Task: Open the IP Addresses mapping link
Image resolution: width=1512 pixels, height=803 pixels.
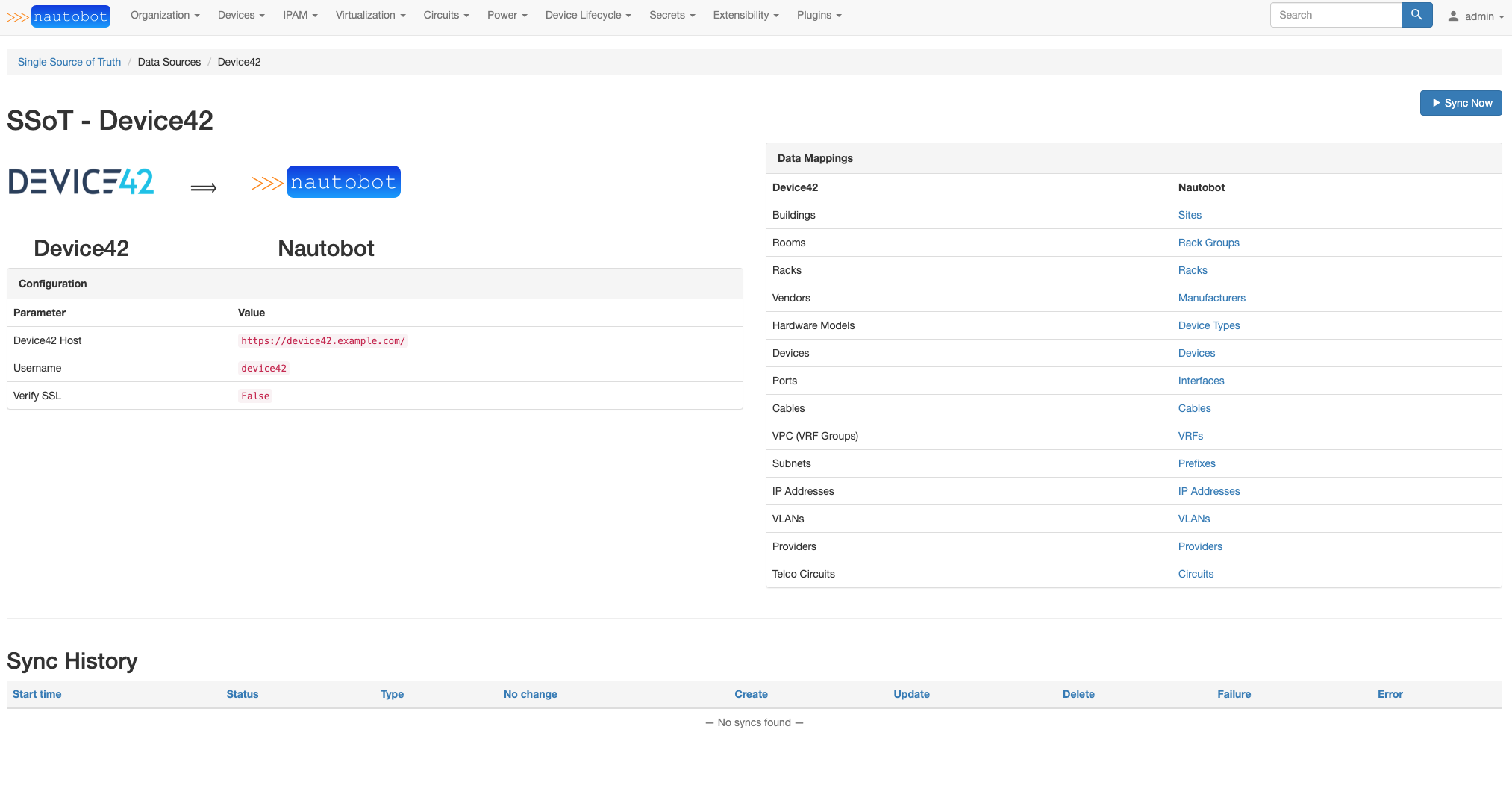Action: point(1209,491)
